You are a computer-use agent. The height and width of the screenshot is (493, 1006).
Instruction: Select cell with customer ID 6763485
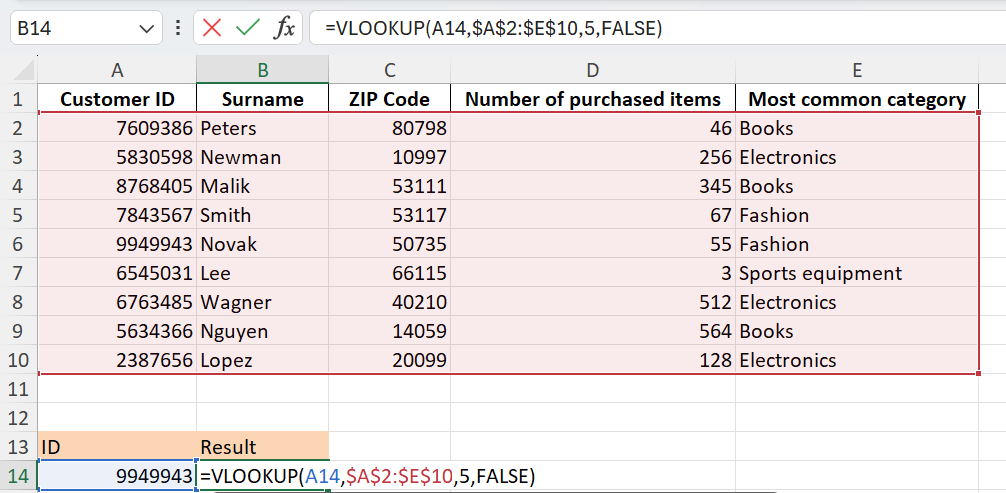[117, 302]
